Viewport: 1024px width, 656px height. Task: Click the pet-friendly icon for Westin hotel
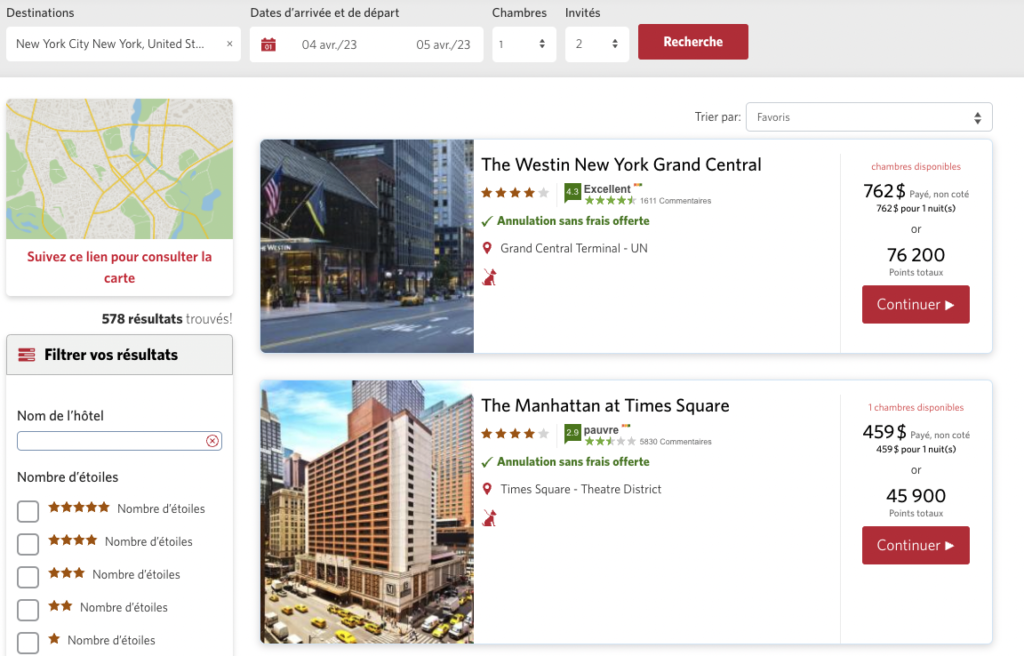pos(489,277)
